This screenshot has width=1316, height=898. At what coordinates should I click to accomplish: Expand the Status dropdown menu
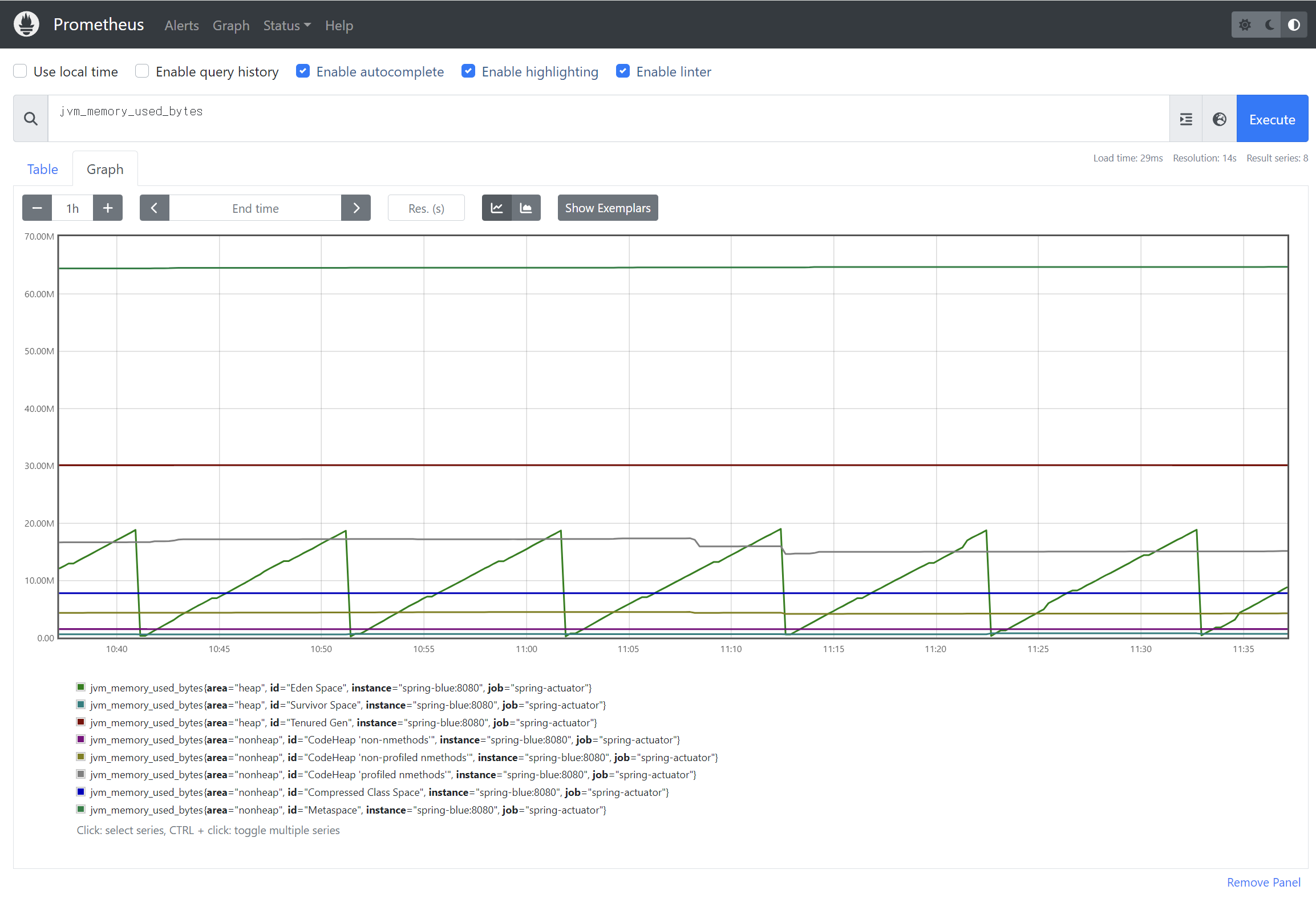pos(287,26)
